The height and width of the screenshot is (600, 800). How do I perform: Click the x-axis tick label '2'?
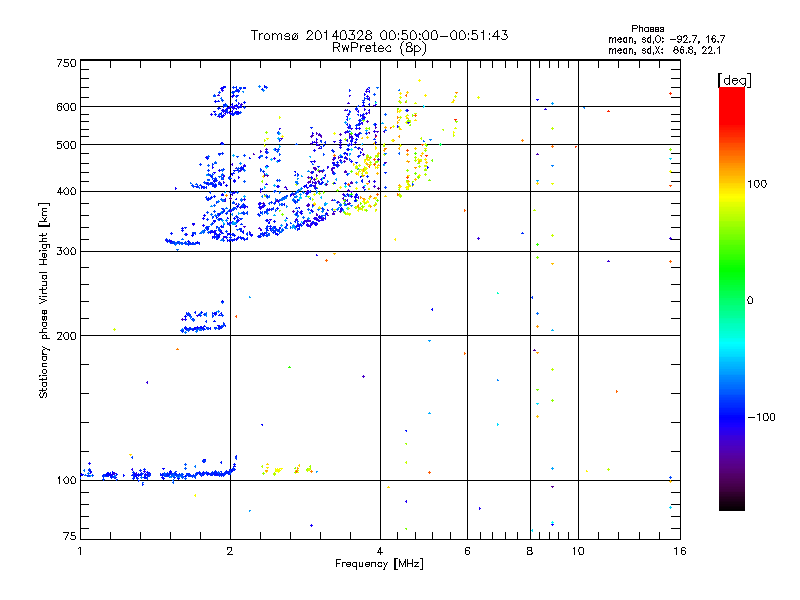point(230,551)
